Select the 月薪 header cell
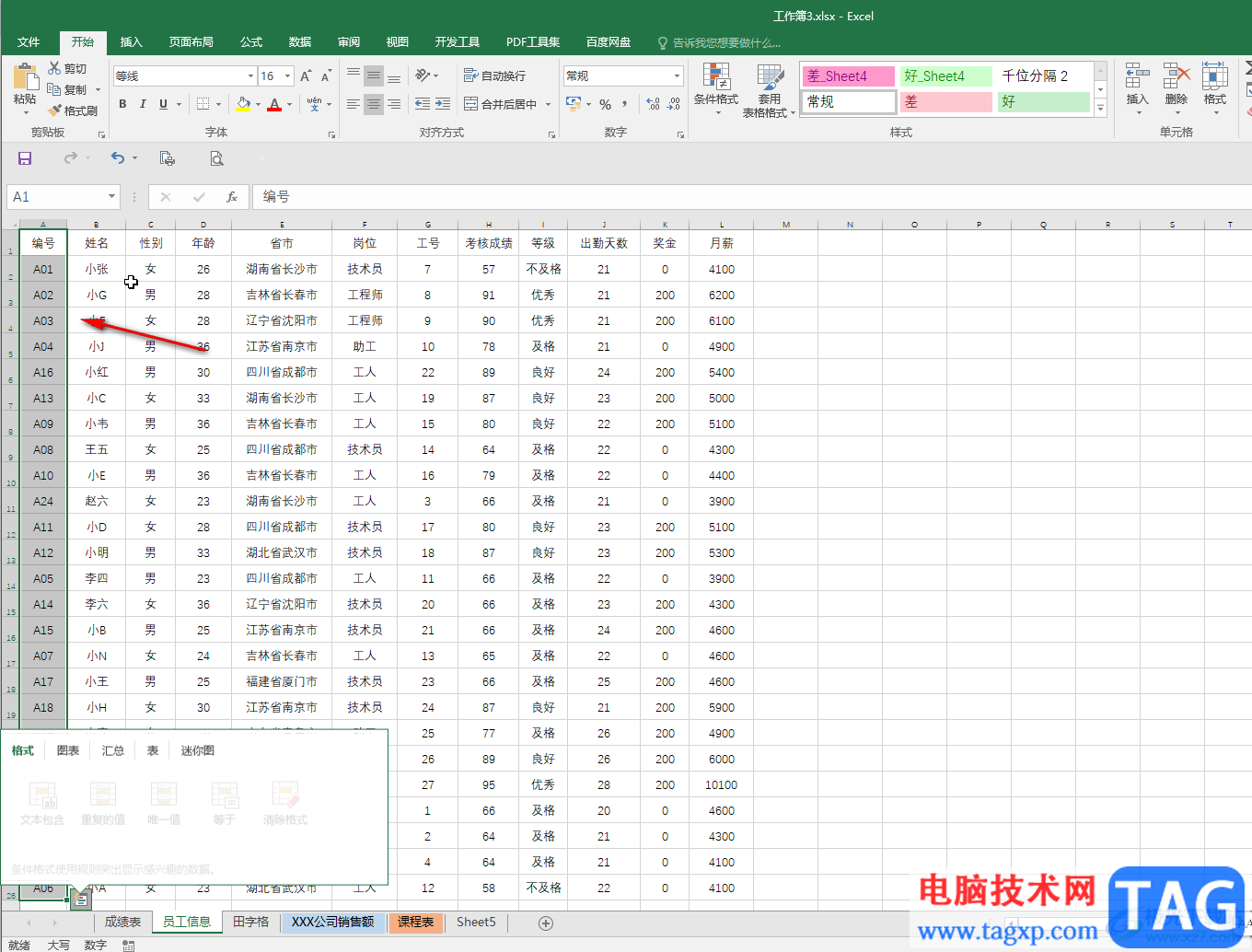The width and height of the screenshot is (1252, 952). tap(722, 243)
